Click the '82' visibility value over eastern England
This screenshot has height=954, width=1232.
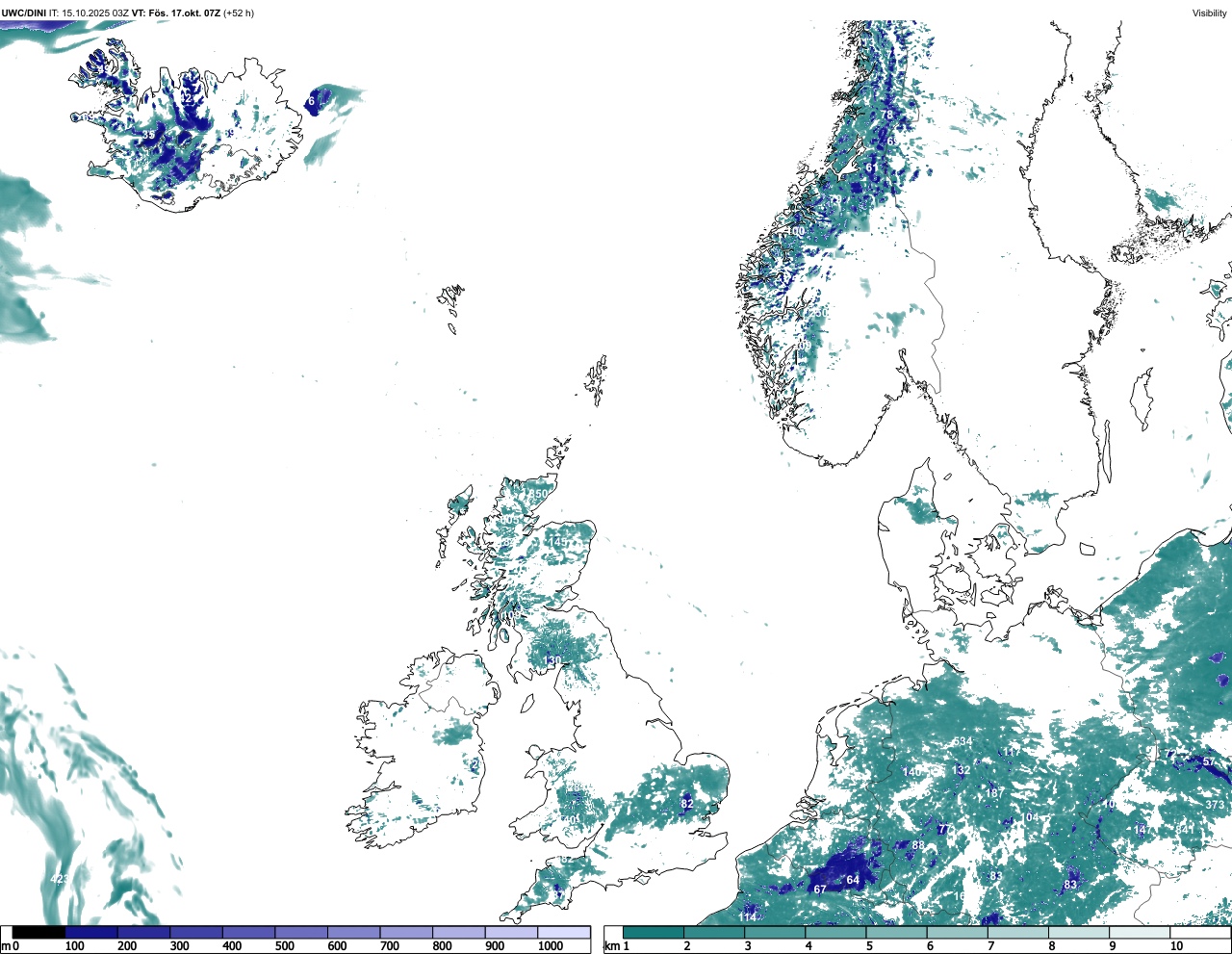tap(687, 804)
